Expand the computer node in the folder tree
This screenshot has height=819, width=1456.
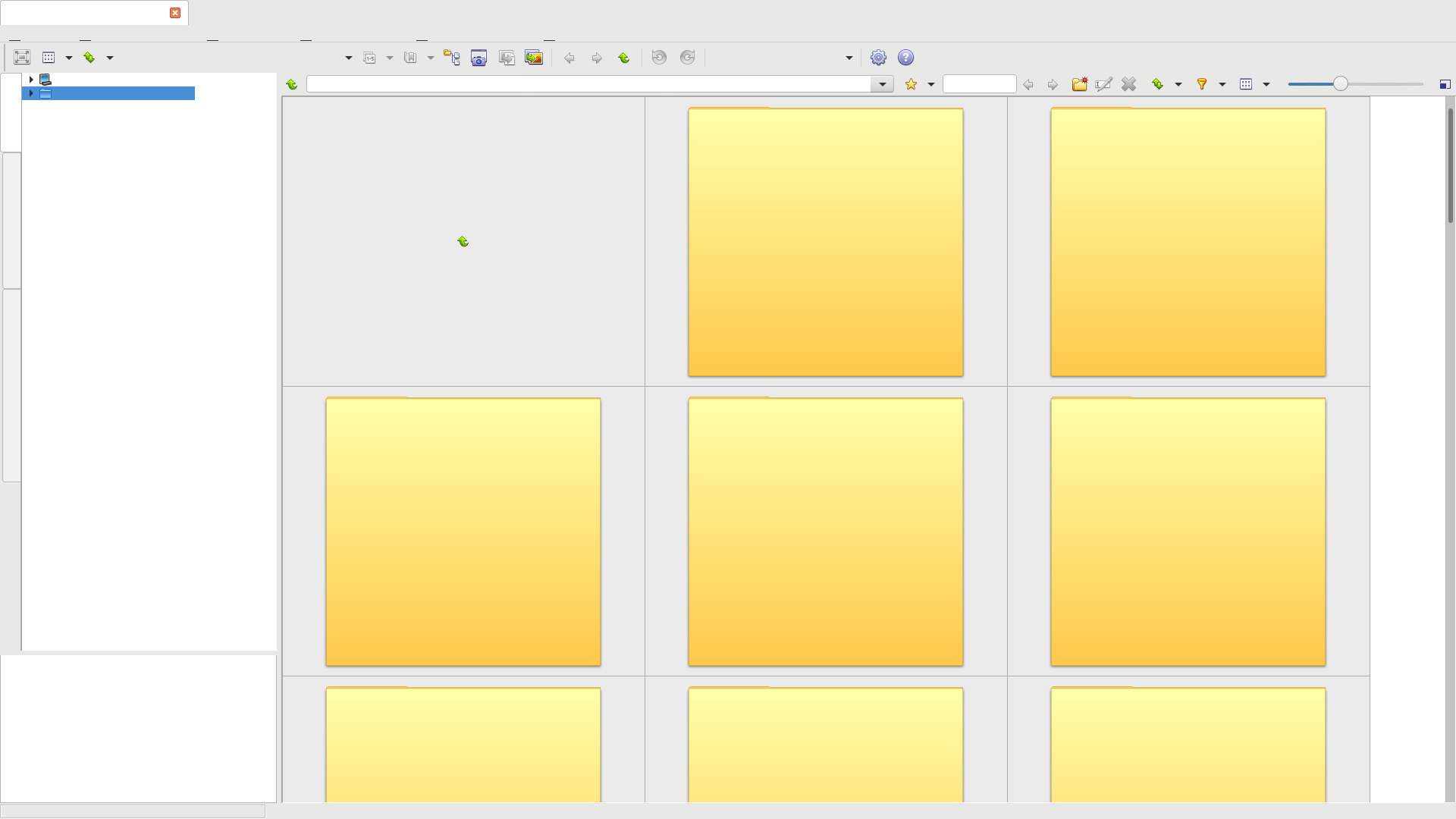click(x=31, y=79)
